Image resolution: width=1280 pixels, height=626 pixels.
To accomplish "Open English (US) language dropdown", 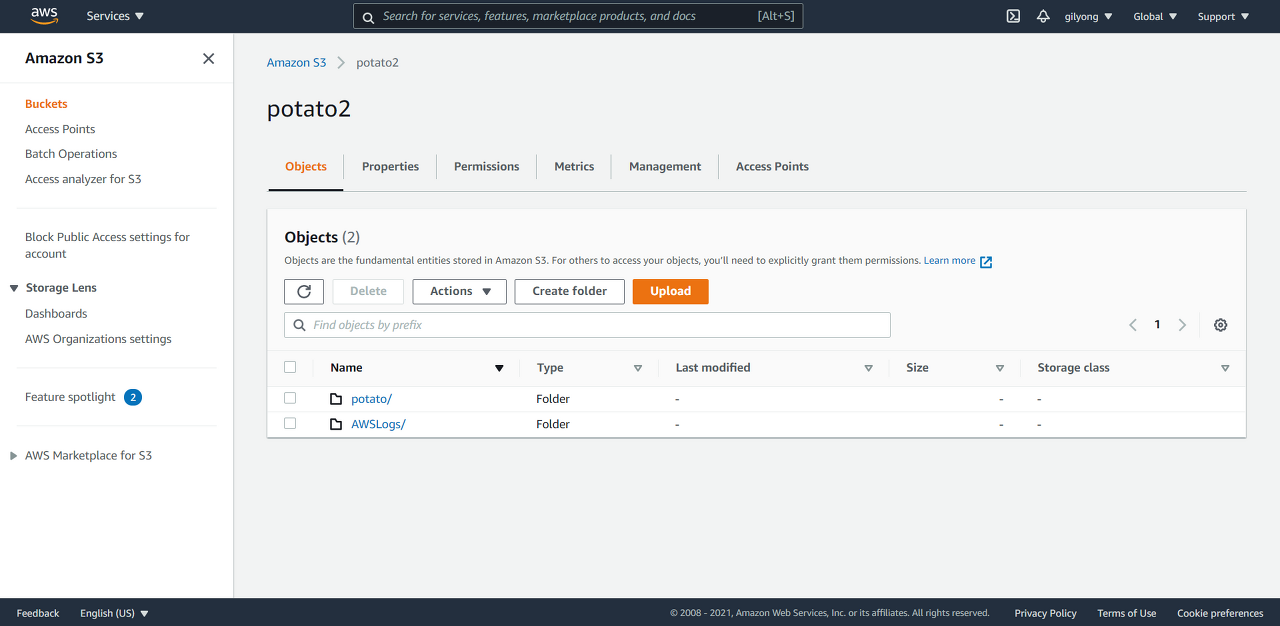I will click(114, 613).
